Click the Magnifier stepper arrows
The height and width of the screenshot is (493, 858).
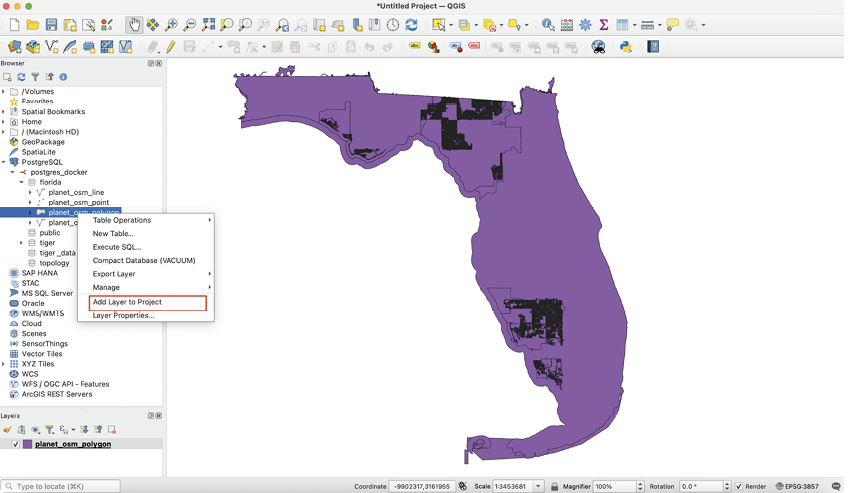(x=640, y=486)
